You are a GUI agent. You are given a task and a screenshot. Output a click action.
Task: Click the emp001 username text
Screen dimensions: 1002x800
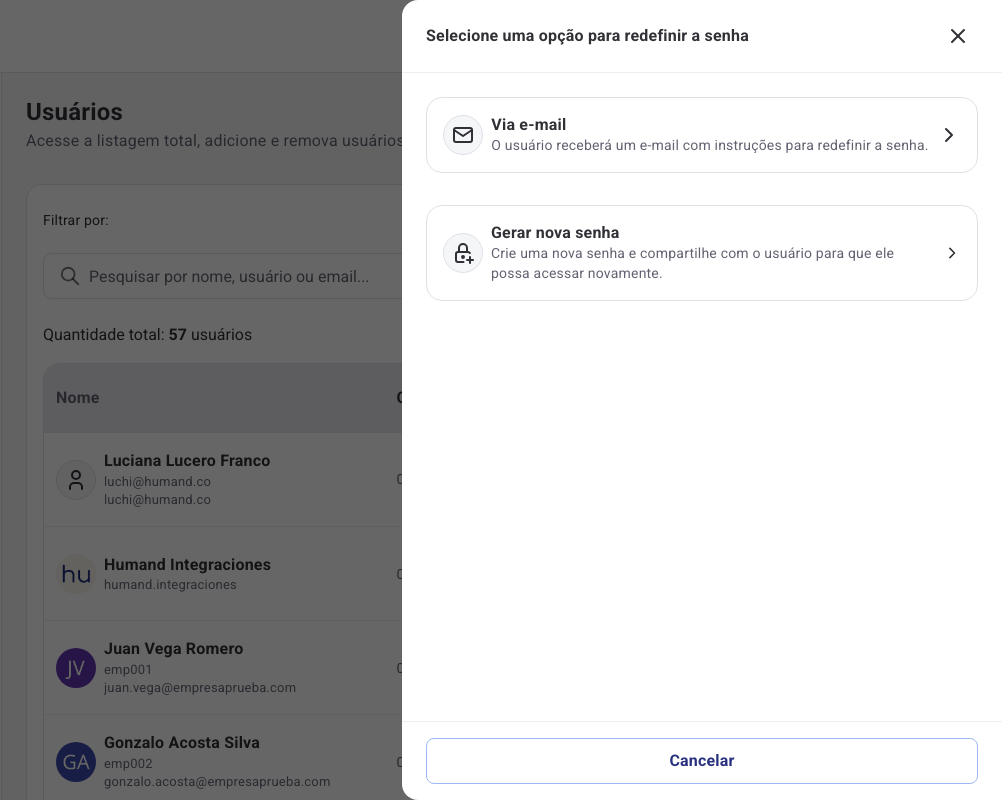(128, 670)
